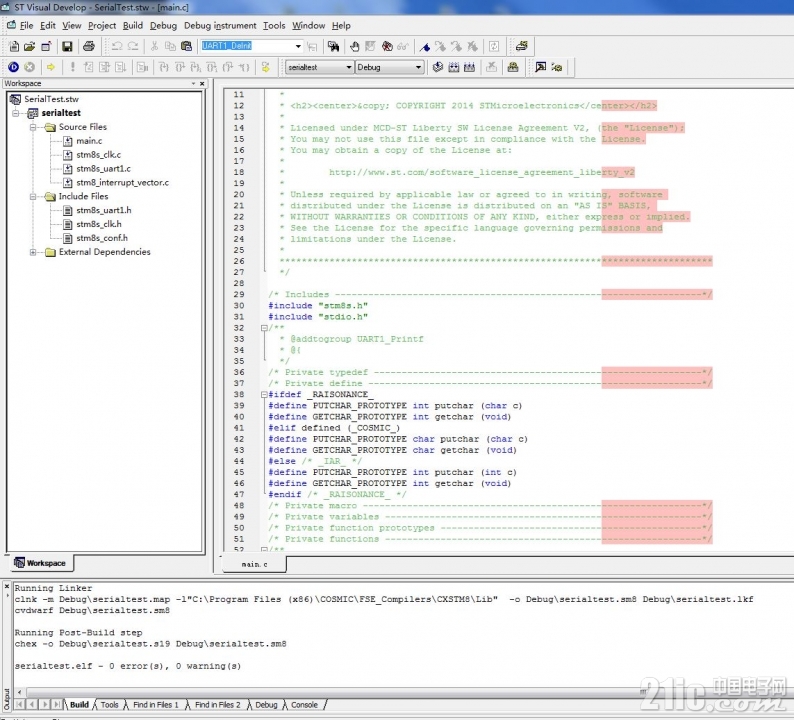Select the Workspace tab below the tree
The image size is (794, 720).
(x=41, y=563)
